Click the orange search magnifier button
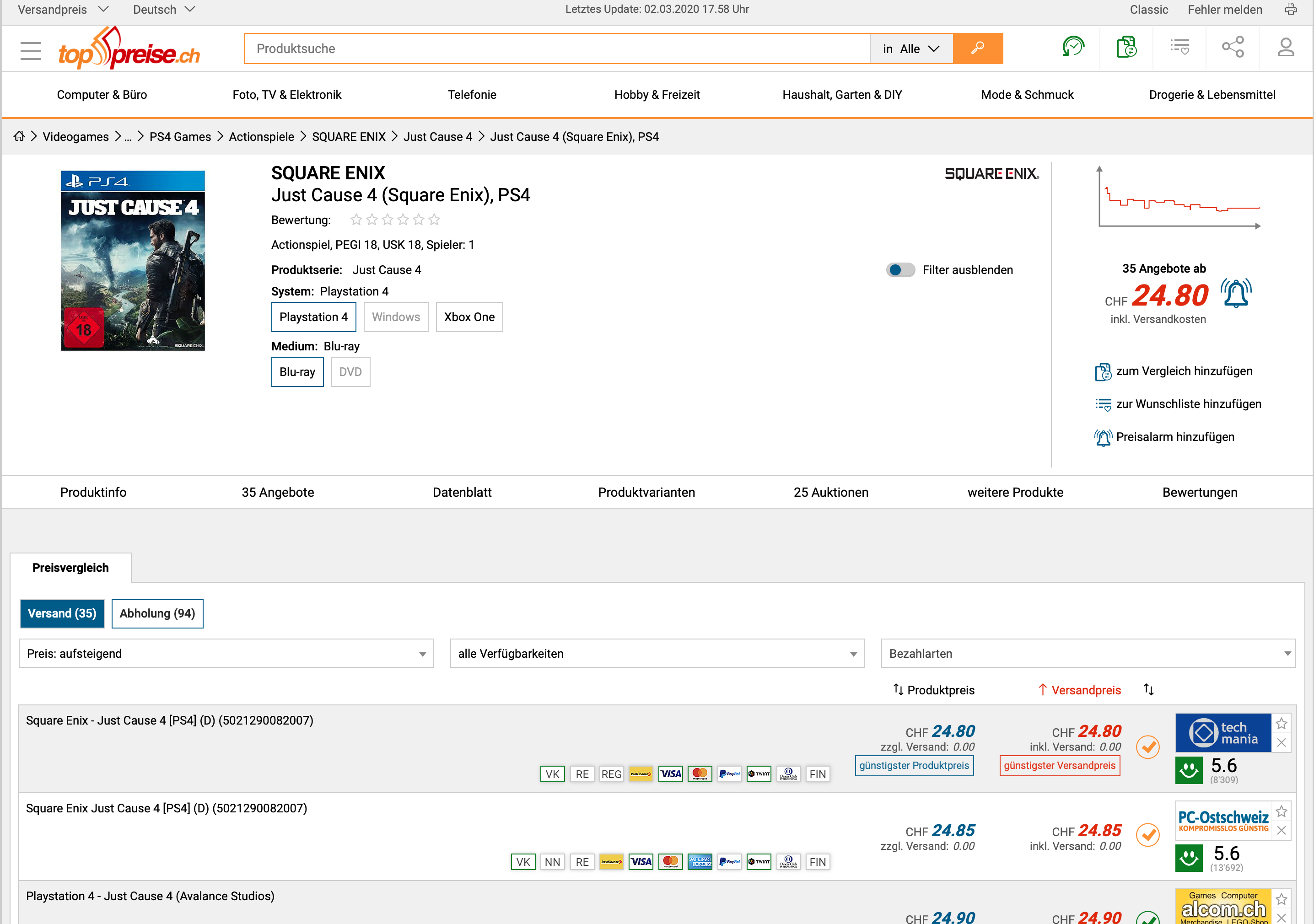Screen dimensions: 1314x924 pyautogui.click(x=977, y=48)
